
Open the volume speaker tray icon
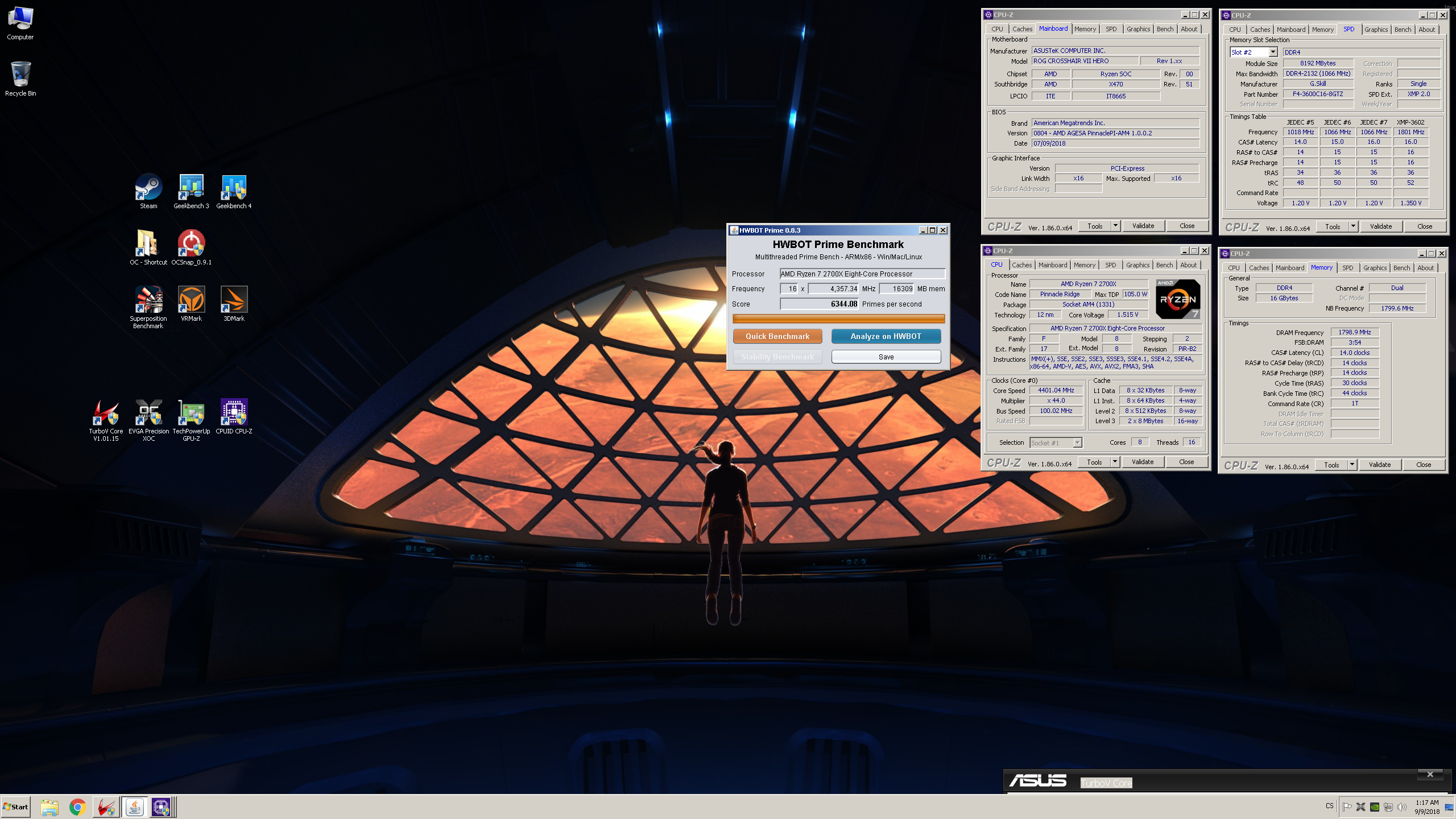click(x=1401, y=806)
